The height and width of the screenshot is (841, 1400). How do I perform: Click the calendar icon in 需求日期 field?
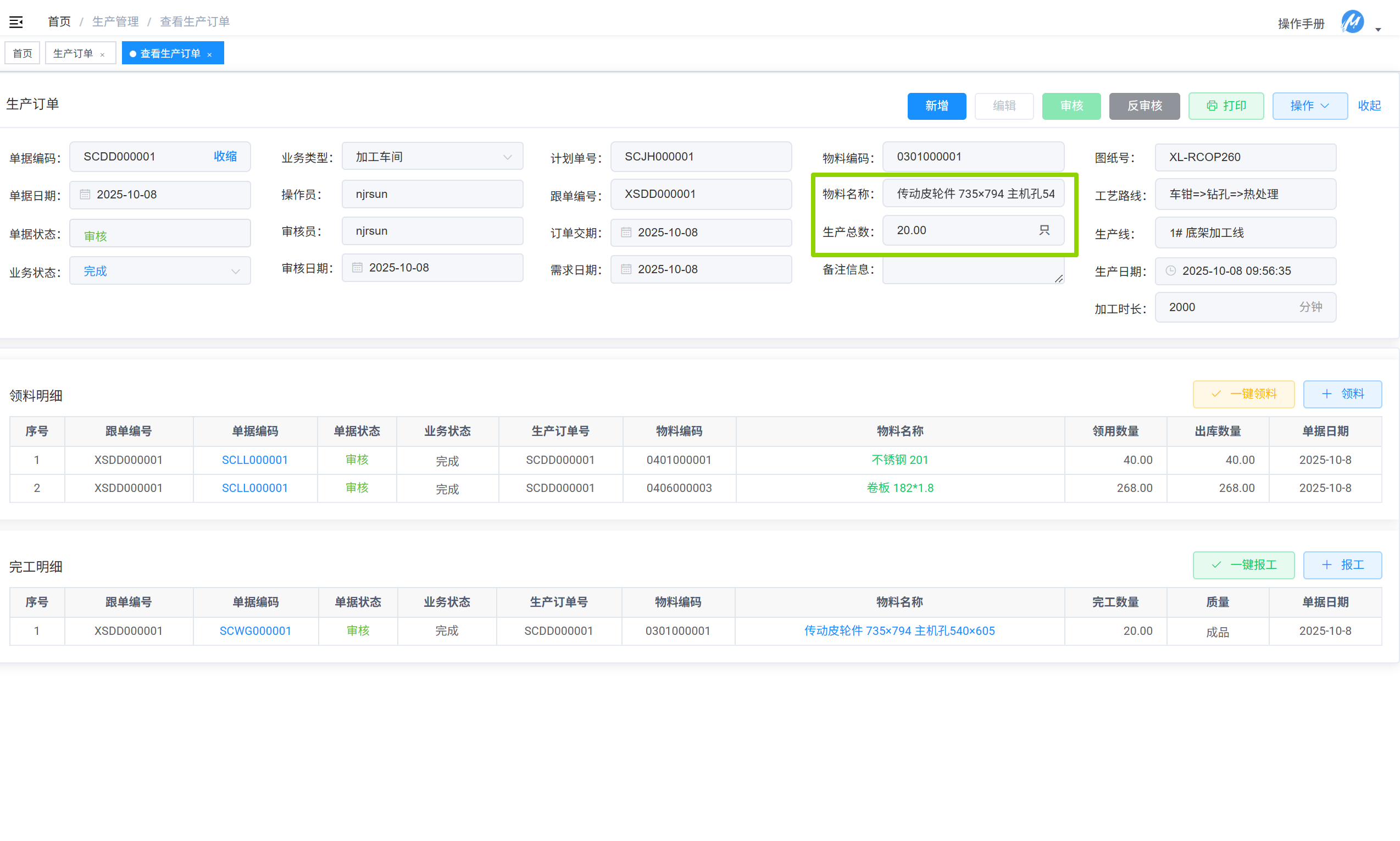(626, 269)
